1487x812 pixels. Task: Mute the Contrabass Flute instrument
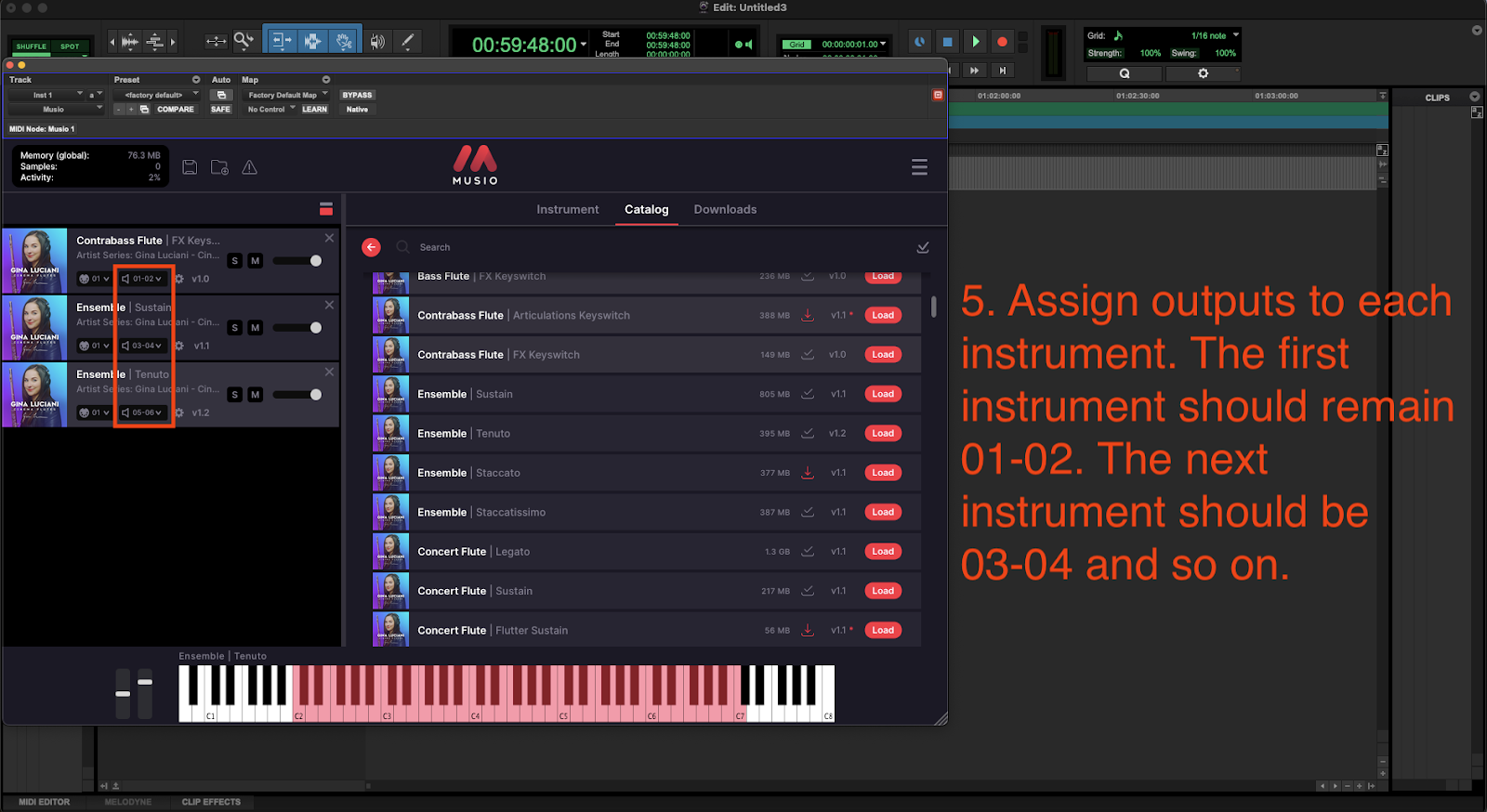pos(256,261)
